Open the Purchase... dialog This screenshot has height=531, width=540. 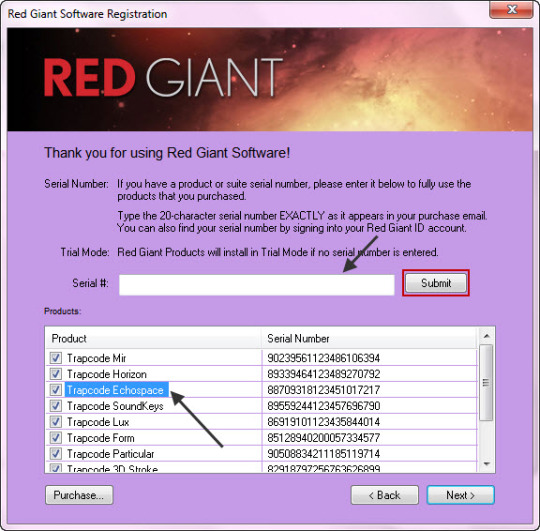click(79, 495)
